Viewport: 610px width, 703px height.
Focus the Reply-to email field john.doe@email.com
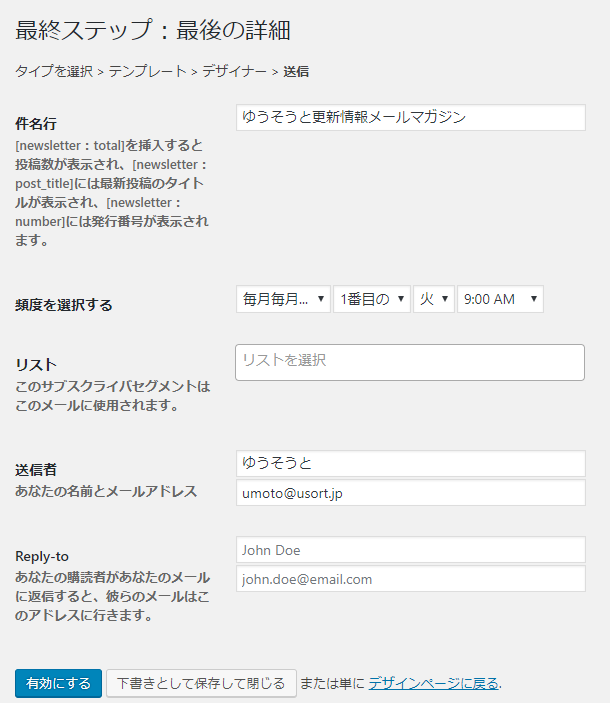click(x=410, y=579)
